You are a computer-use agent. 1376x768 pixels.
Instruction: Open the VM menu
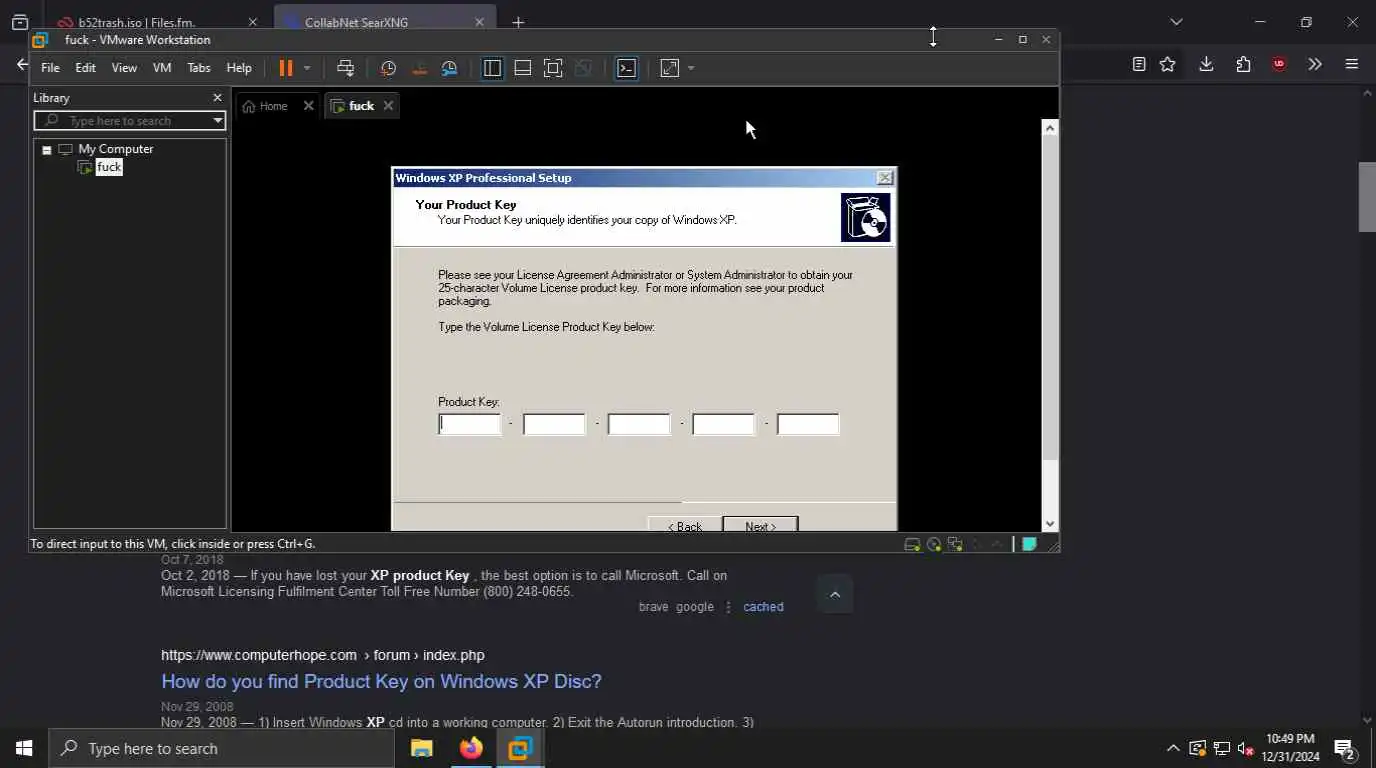click(162, 68)
